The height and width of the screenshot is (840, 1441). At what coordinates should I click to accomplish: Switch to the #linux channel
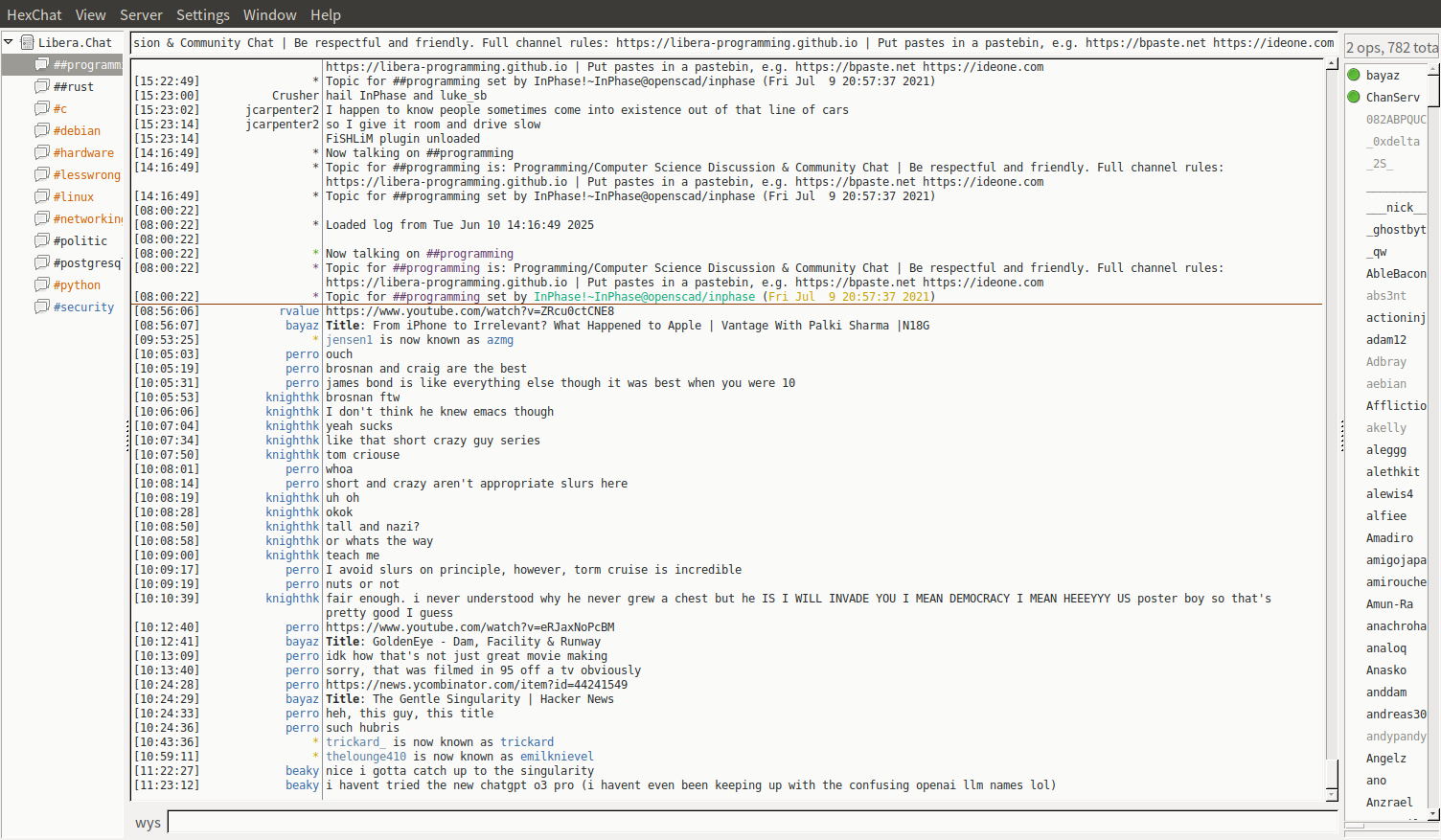(74, 196)
